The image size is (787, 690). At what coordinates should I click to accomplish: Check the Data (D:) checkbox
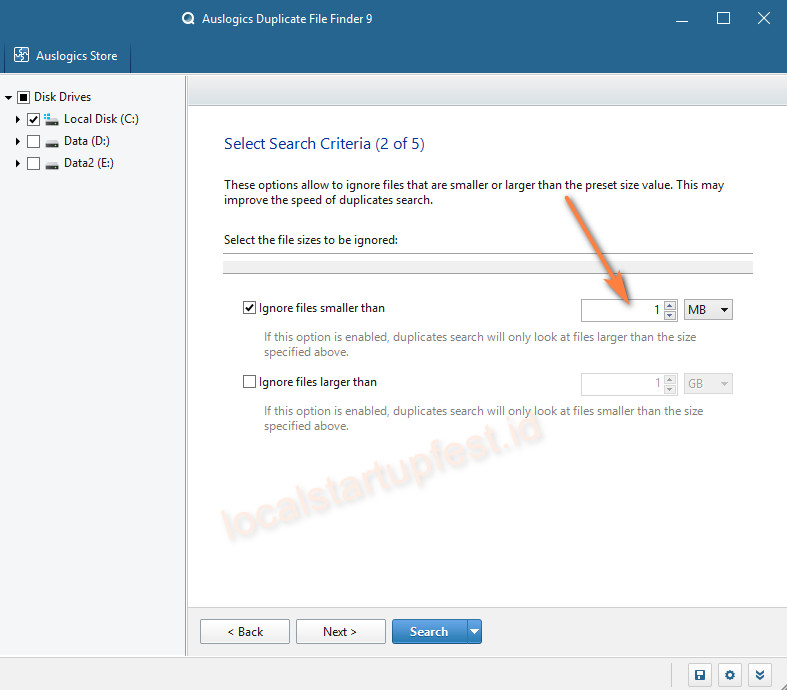[x=34, y=142]
